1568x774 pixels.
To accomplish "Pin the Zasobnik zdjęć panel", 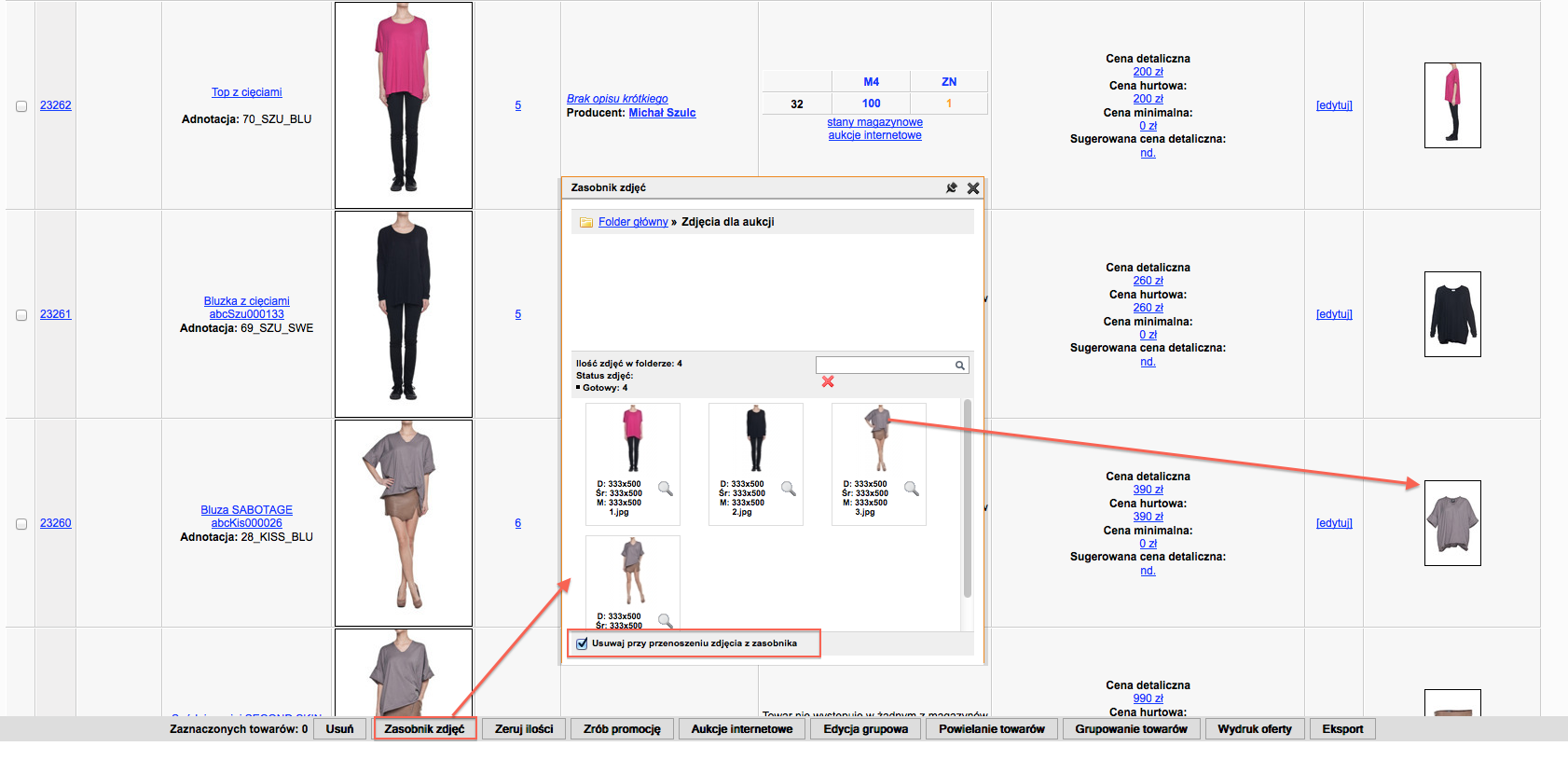I will (x=951, y=188).
